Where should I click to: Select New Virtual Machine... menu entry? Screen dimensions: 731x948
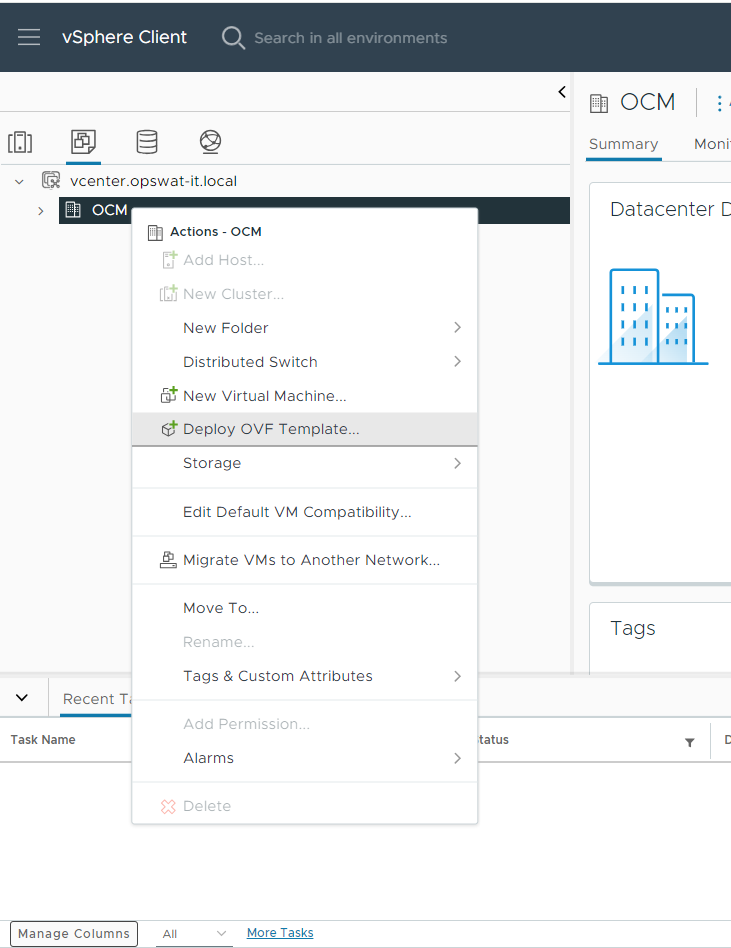pos(305,395)
